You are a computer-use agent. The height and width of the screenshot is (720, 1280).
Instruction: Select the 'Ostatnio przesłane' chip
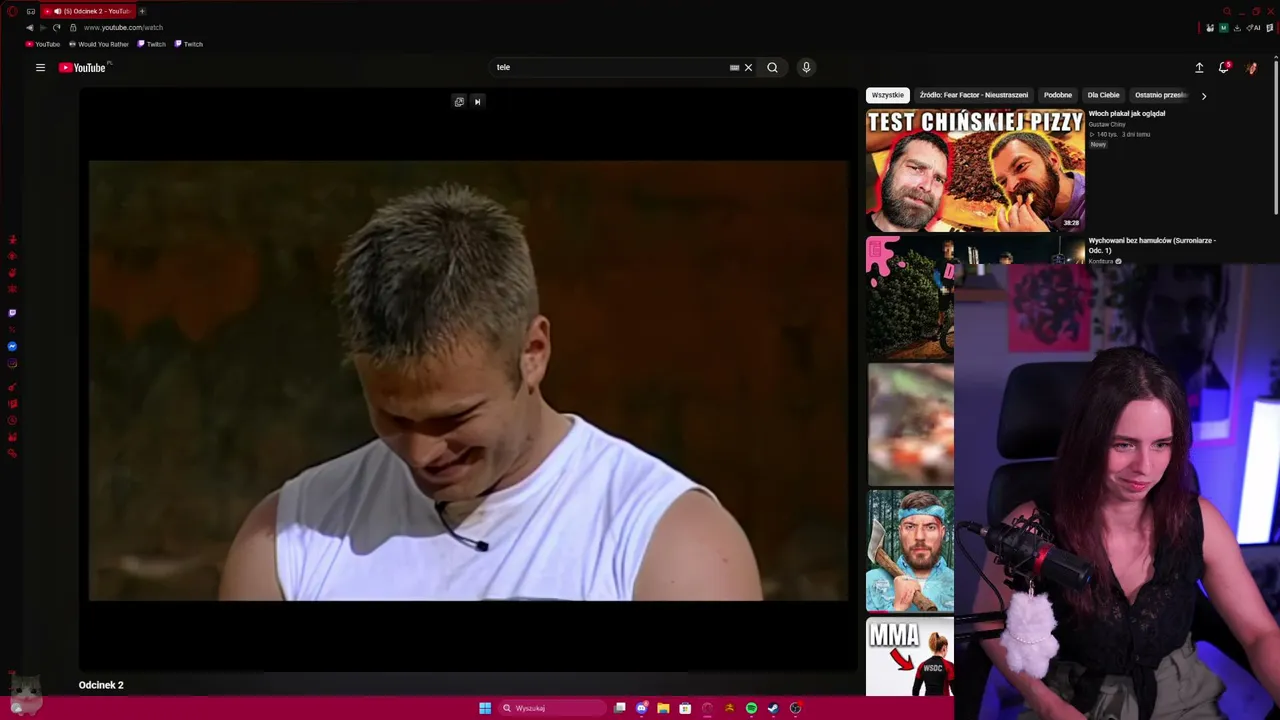tap(1160, 95)
